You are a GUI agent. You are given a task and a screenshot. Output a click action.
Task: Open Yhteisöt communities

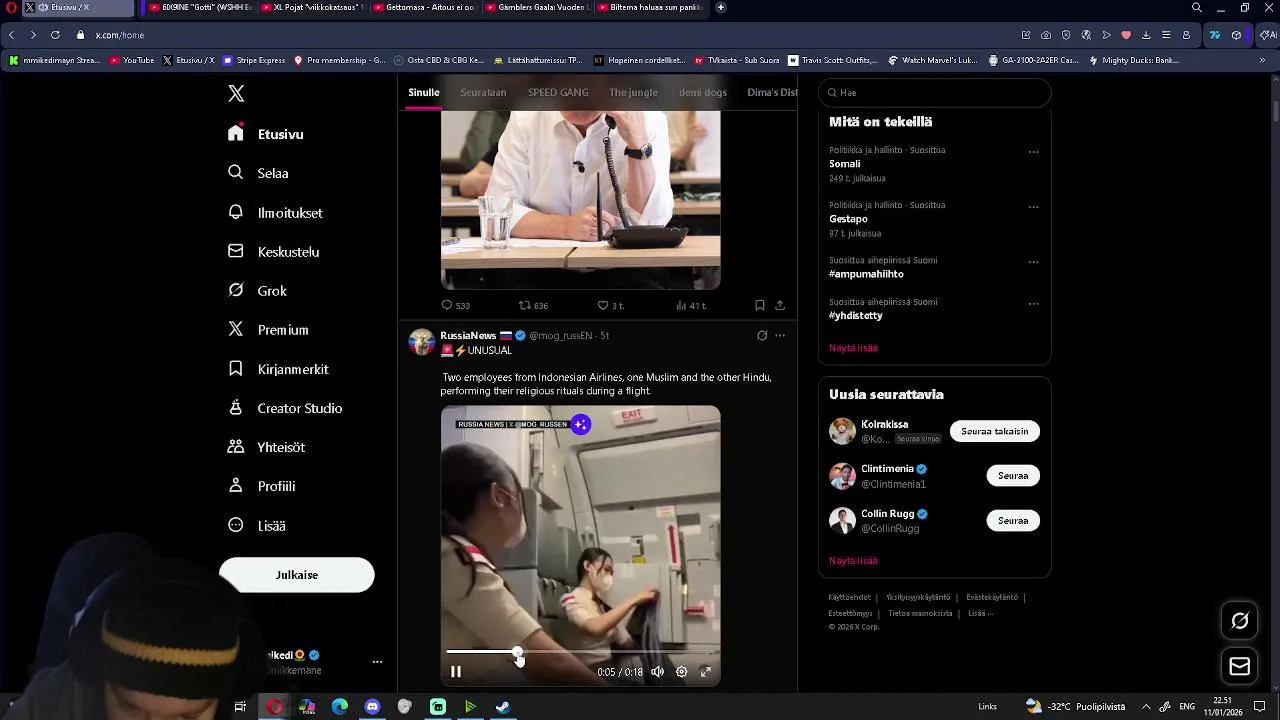click(266, 447)
